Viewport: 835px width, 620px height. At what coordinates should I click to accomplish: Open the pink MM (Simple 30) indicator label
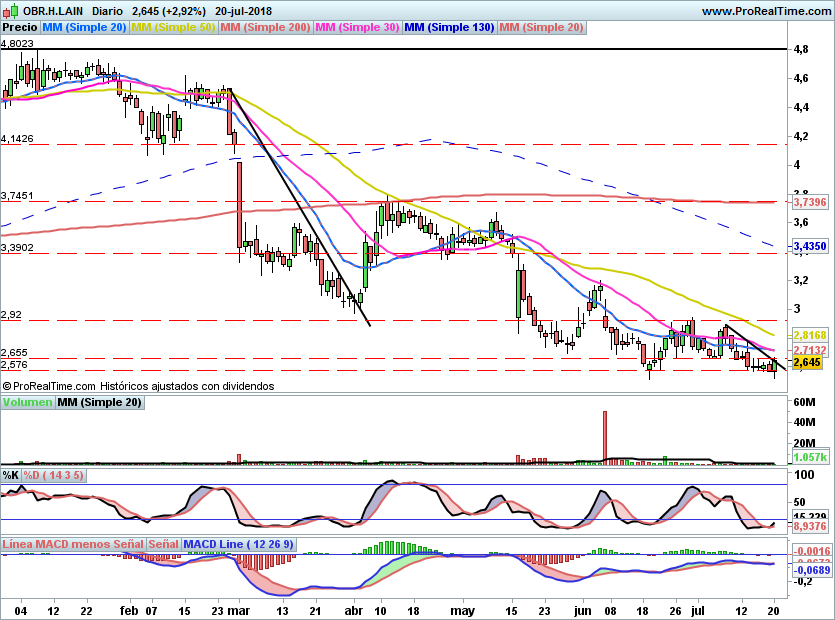pos(357,28)
